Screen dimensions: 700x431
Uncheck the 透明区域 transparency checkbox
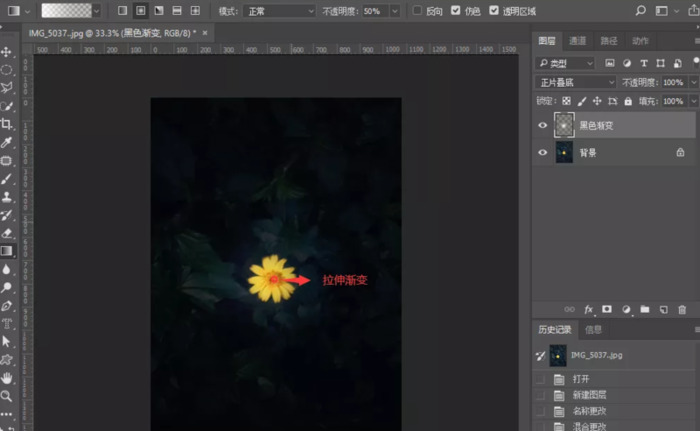(x=494, y=11)
